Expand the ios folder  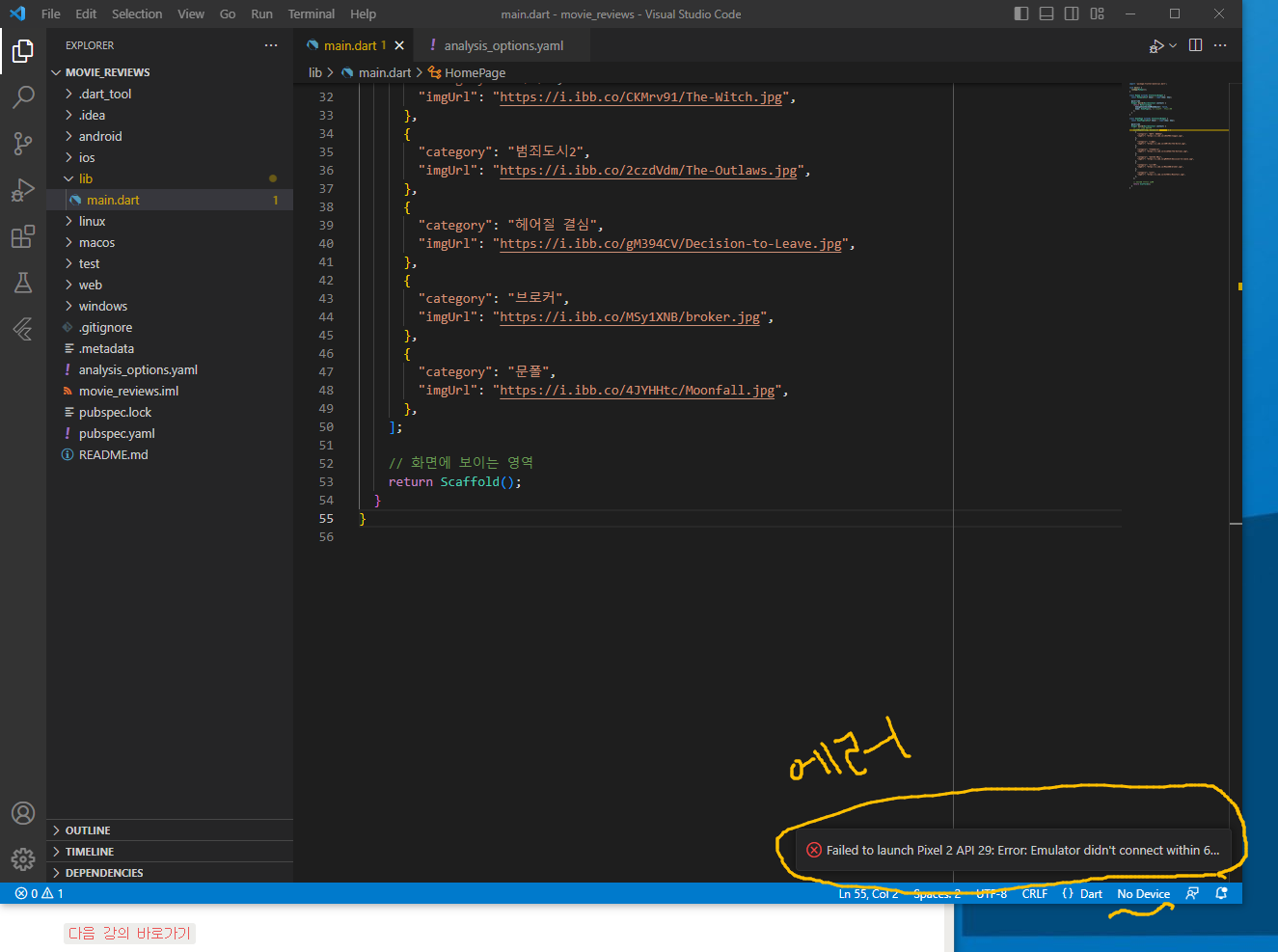pyautogui.click(x=170, y=157)
